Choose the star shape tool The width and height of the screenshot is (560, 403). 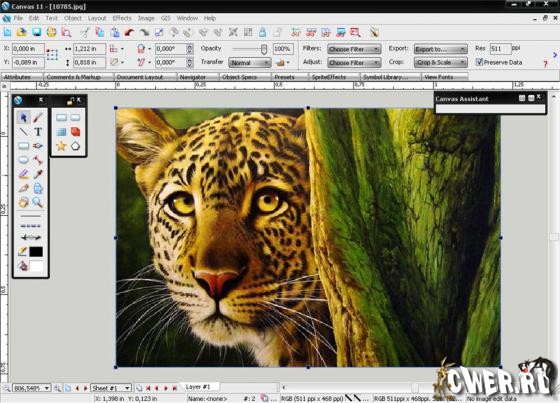tap(61, 146)
